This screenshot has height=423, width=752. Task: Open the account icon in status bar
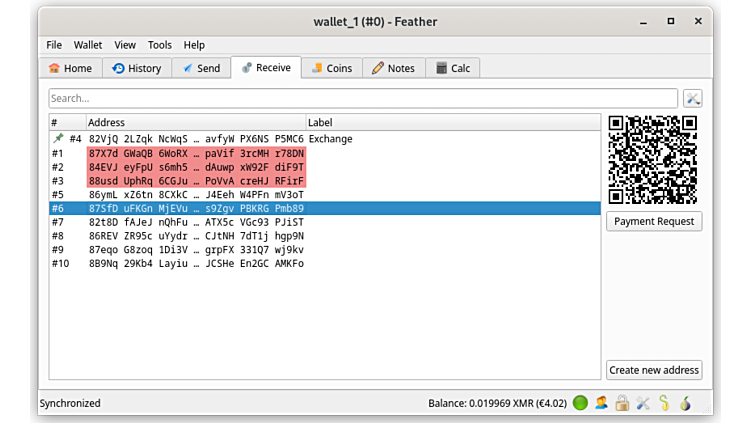pyautogui.click(x=601, y=403)
